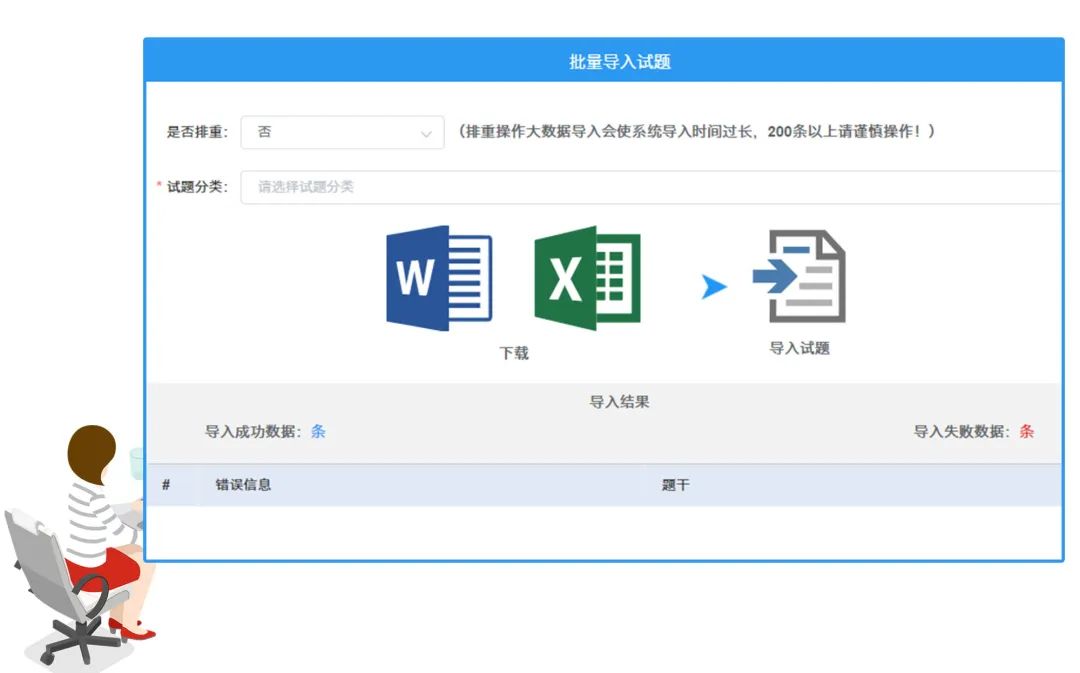The image size is (1080, 673).
Task: Click the green Excel template icon
Action: coord(587,278)
